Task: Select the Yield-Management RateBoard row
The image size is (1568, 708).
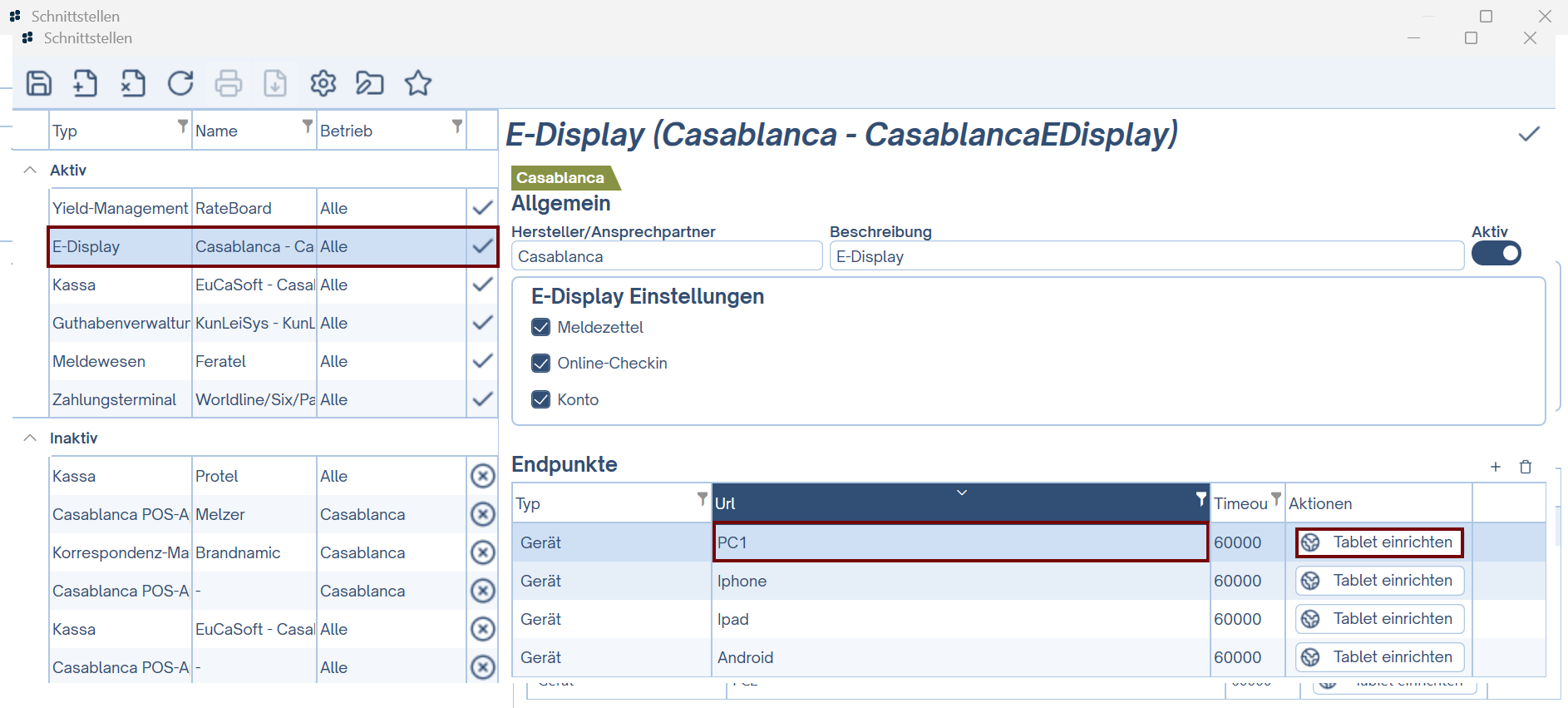Action: coord(249,208)
